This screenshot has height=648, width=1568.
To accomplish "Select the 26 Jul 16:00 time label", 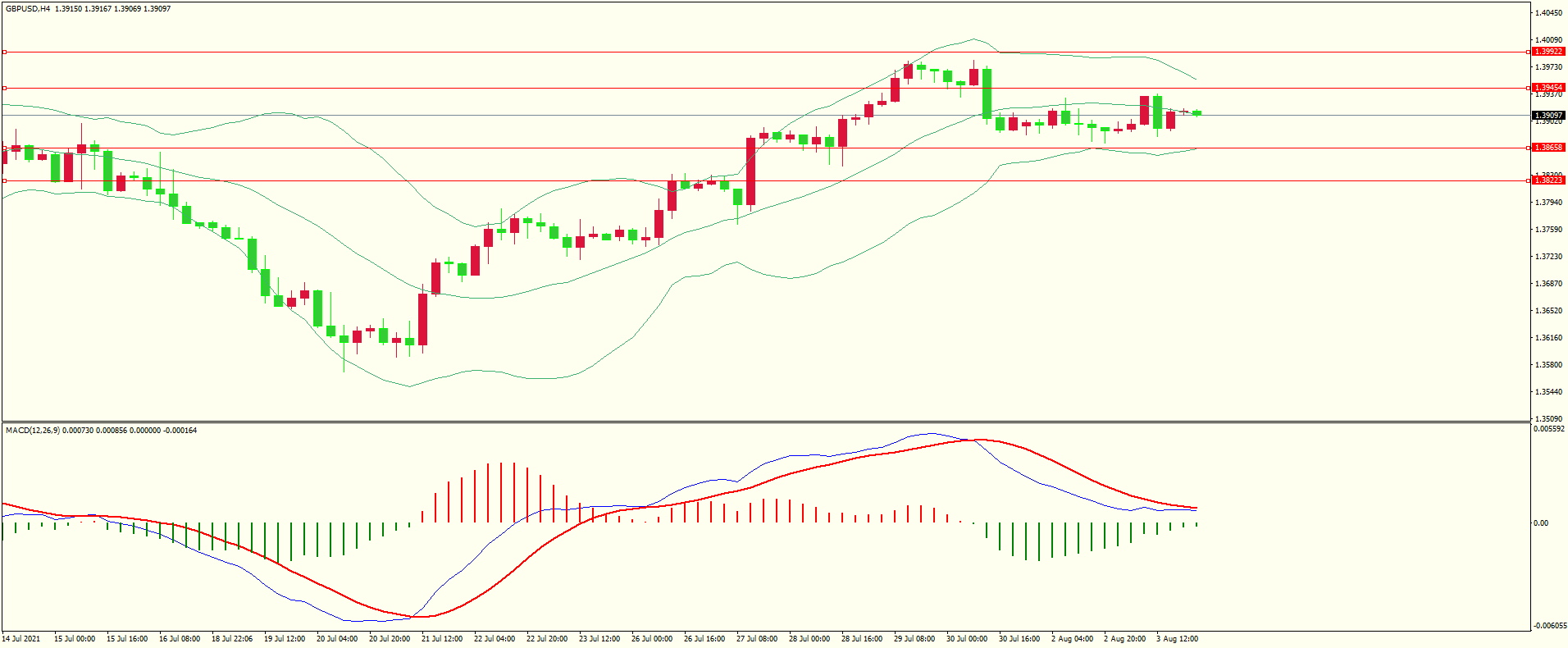I will point(704,639).
